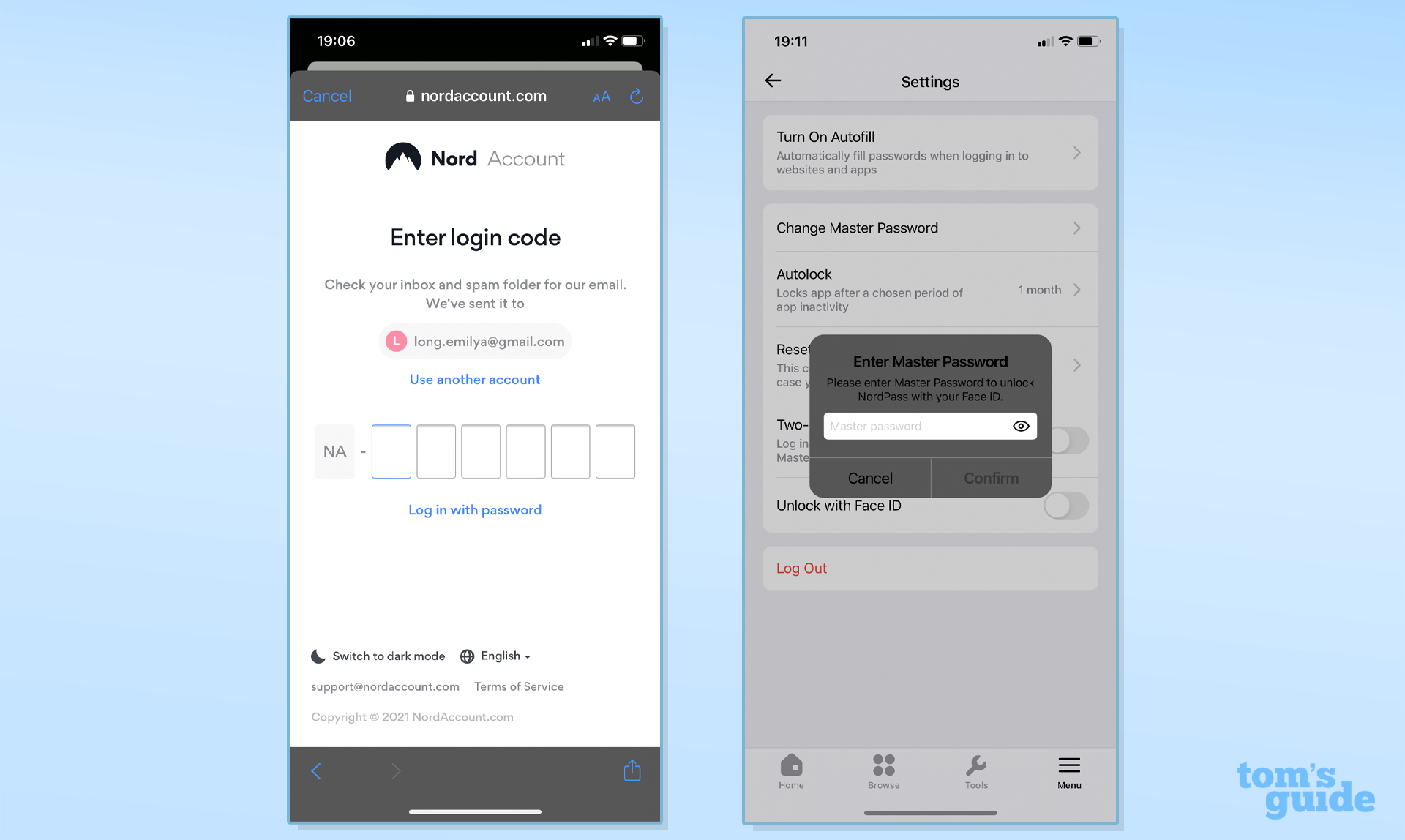Click the Log Out menu item
Viewport: 1405px width, 840px height.
coord(930,568)
